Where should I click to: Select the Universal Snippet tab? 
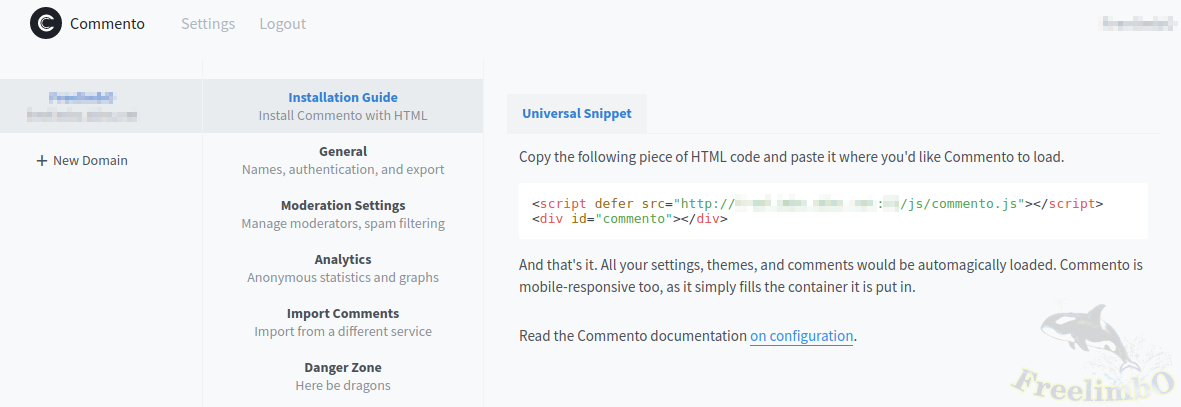[576, 114]
